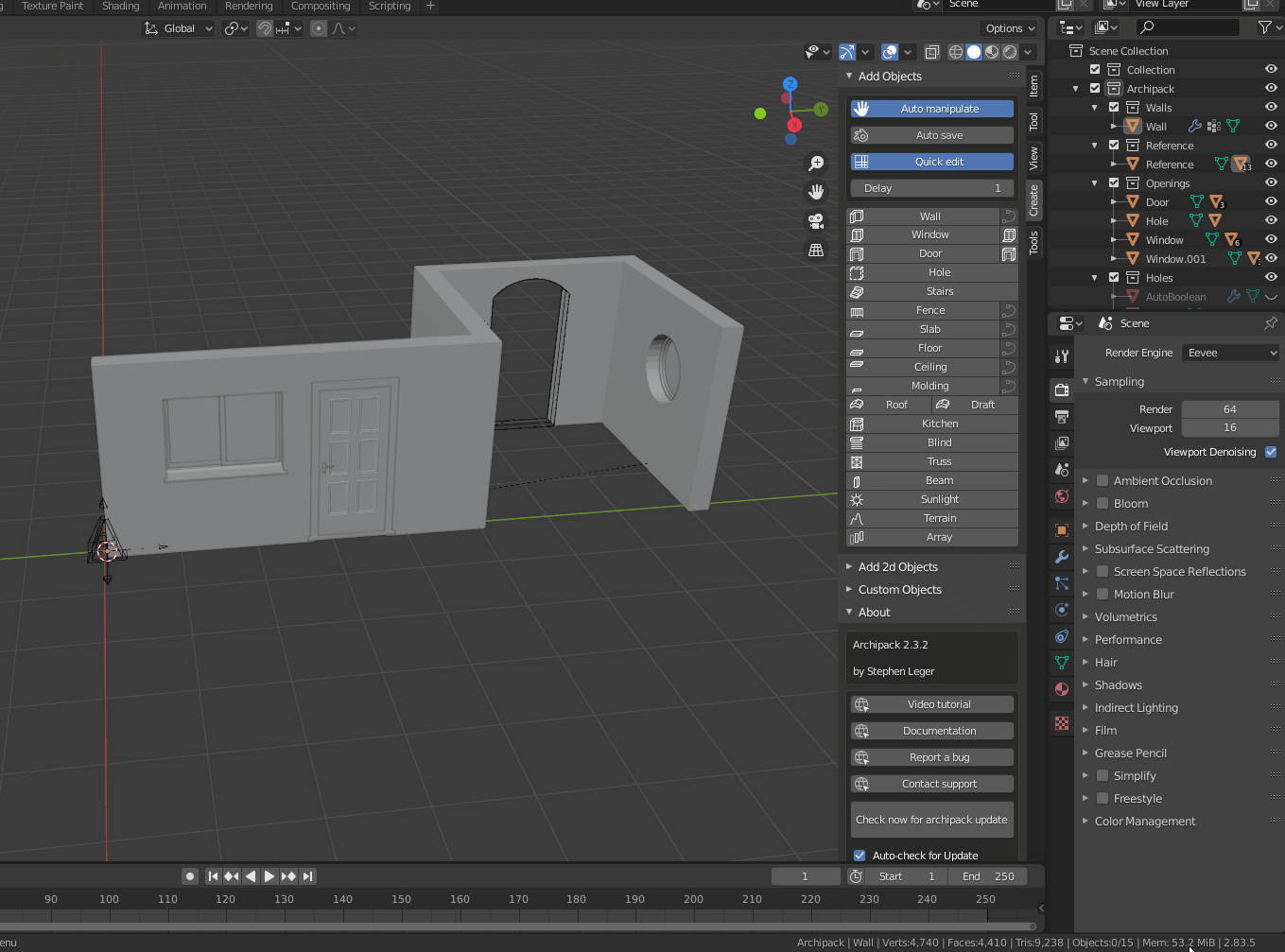Open the Render Engine Eevee dropdown
This screenshot has height=952, width=1285.
tap(1230, 353)
